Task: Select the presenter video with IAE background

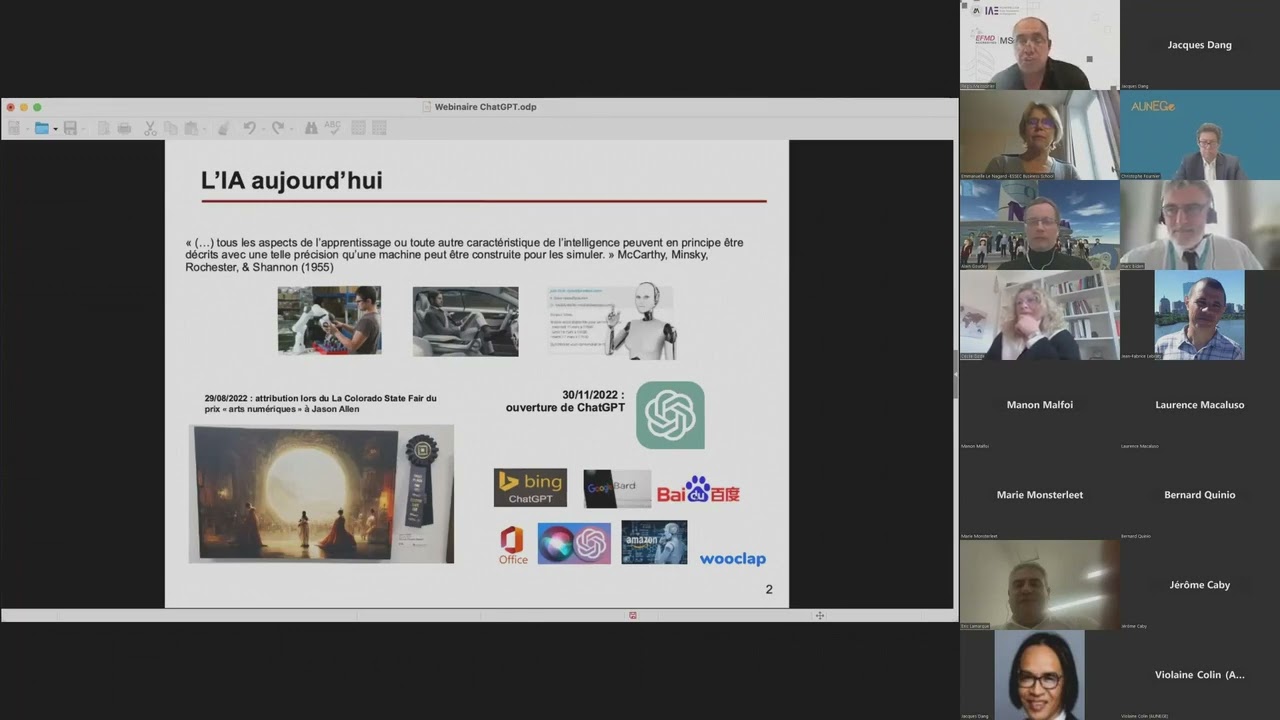Action: (x=1040, y=45)
